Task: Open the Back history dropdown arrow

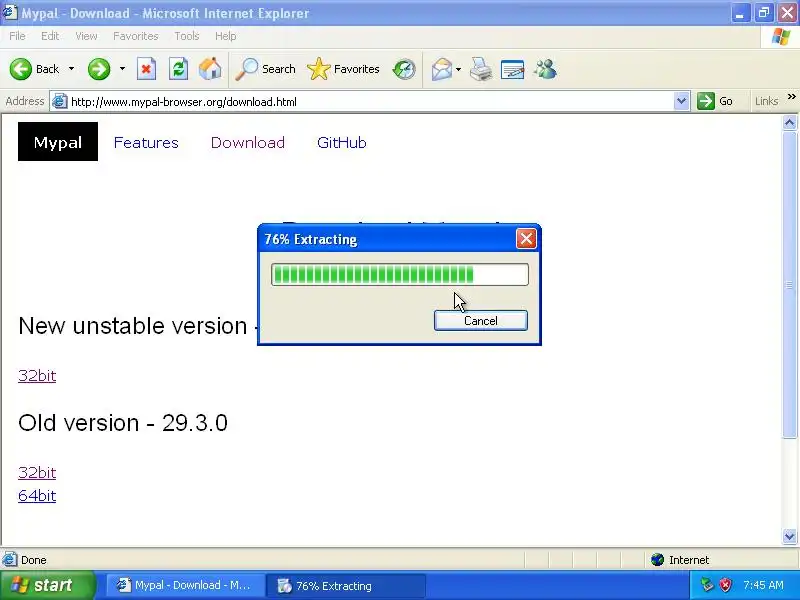Action: coord(71,69)
